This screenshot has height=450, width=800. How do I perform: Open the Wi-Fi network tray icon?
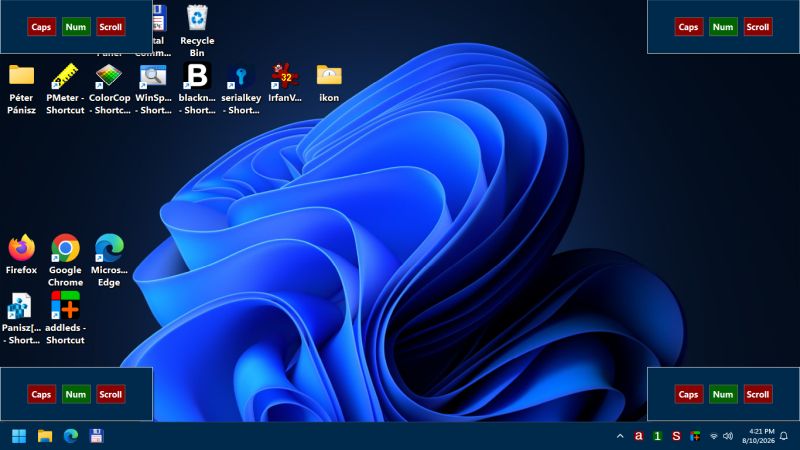[x=714, y=436]
